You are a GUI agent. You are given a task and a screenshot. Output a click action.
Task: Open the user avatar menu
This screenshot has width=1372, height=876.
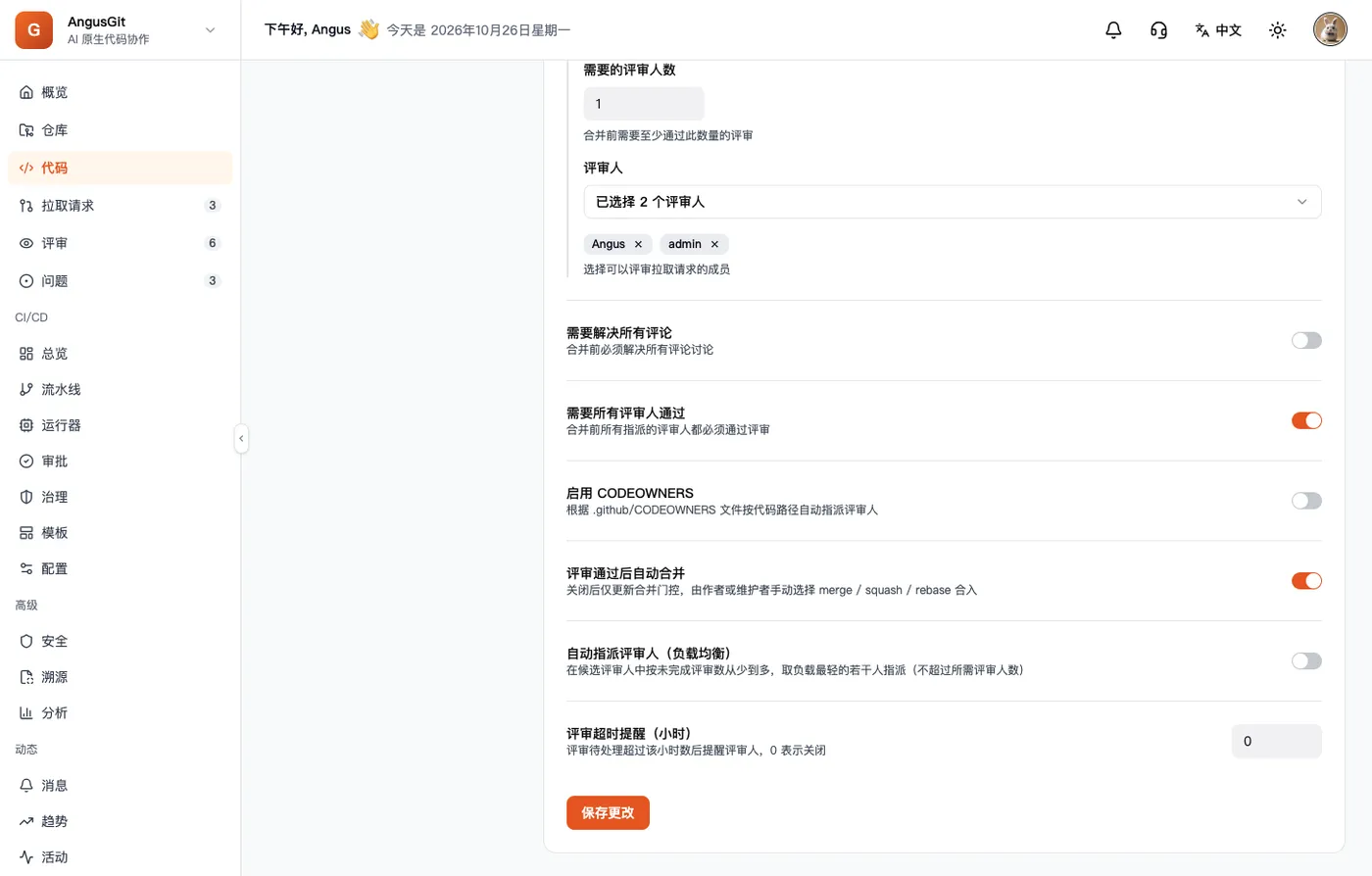click(1330, 29)
